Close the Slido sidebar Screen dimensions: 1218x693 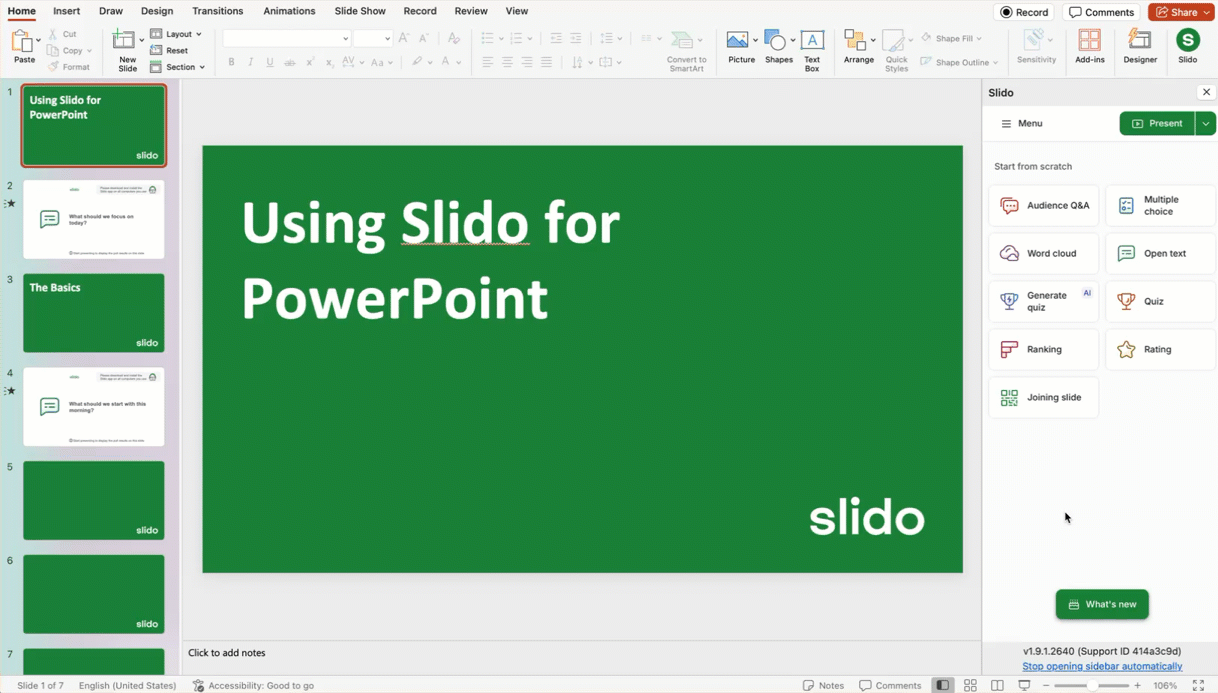(1206, 92)
